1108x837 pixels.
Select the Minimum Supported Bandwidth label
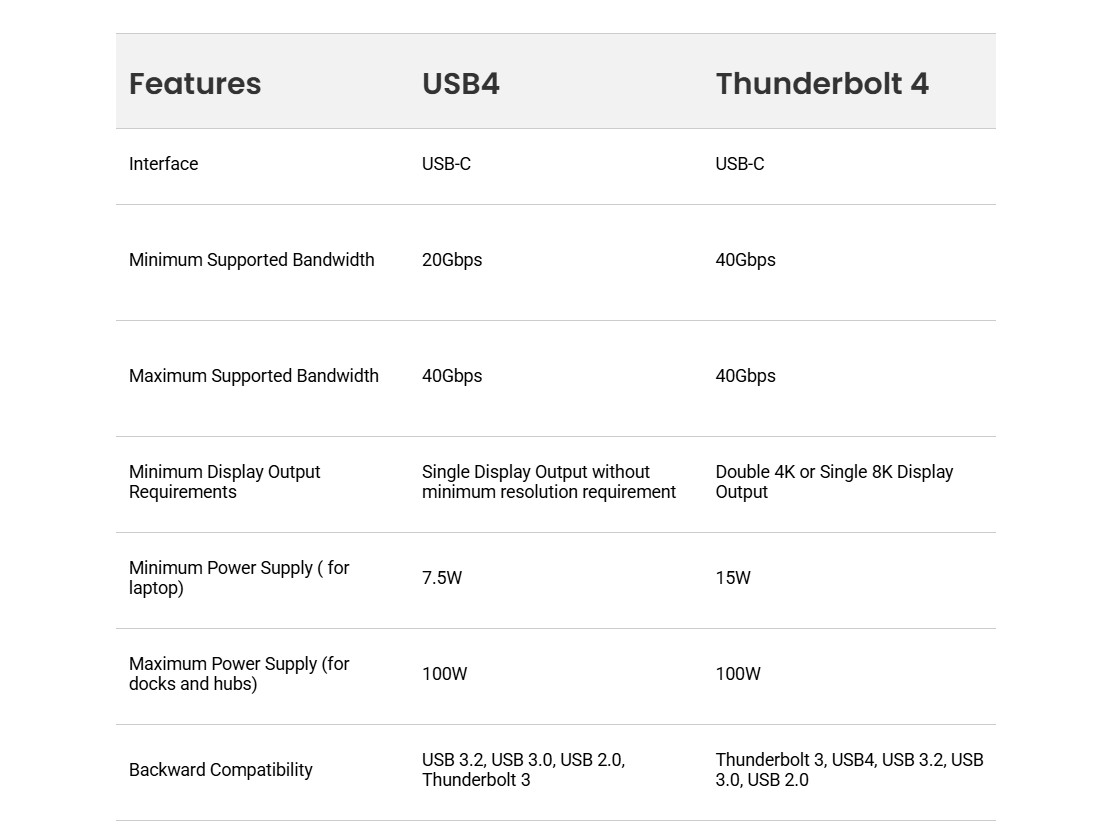coord(252,260)
